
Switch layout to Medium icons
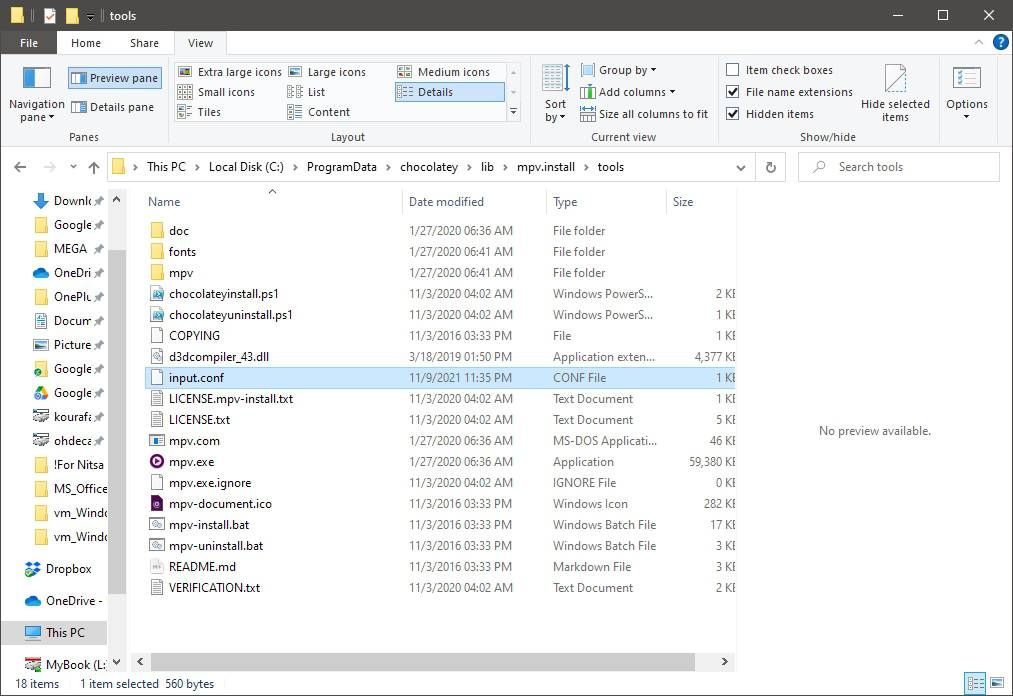(x=444, y=72)
